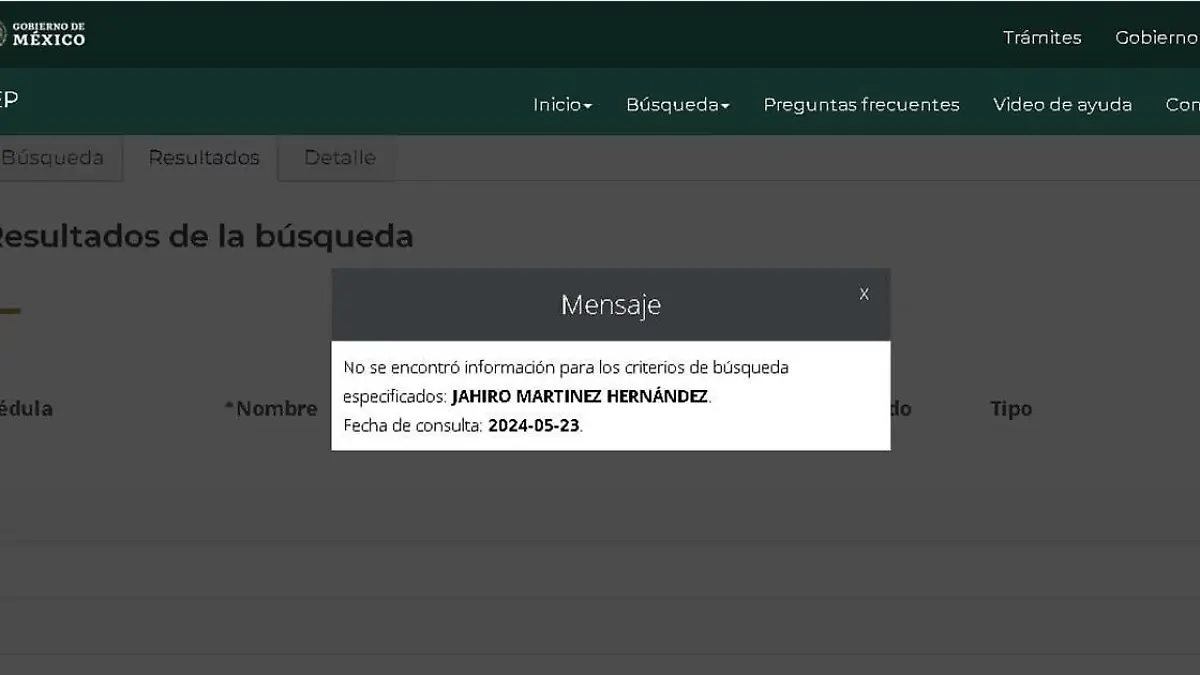Open the Búsqueda dropdown in the navbar
The width and height of the screenshot is (1200, 675).
coord(677,105)
